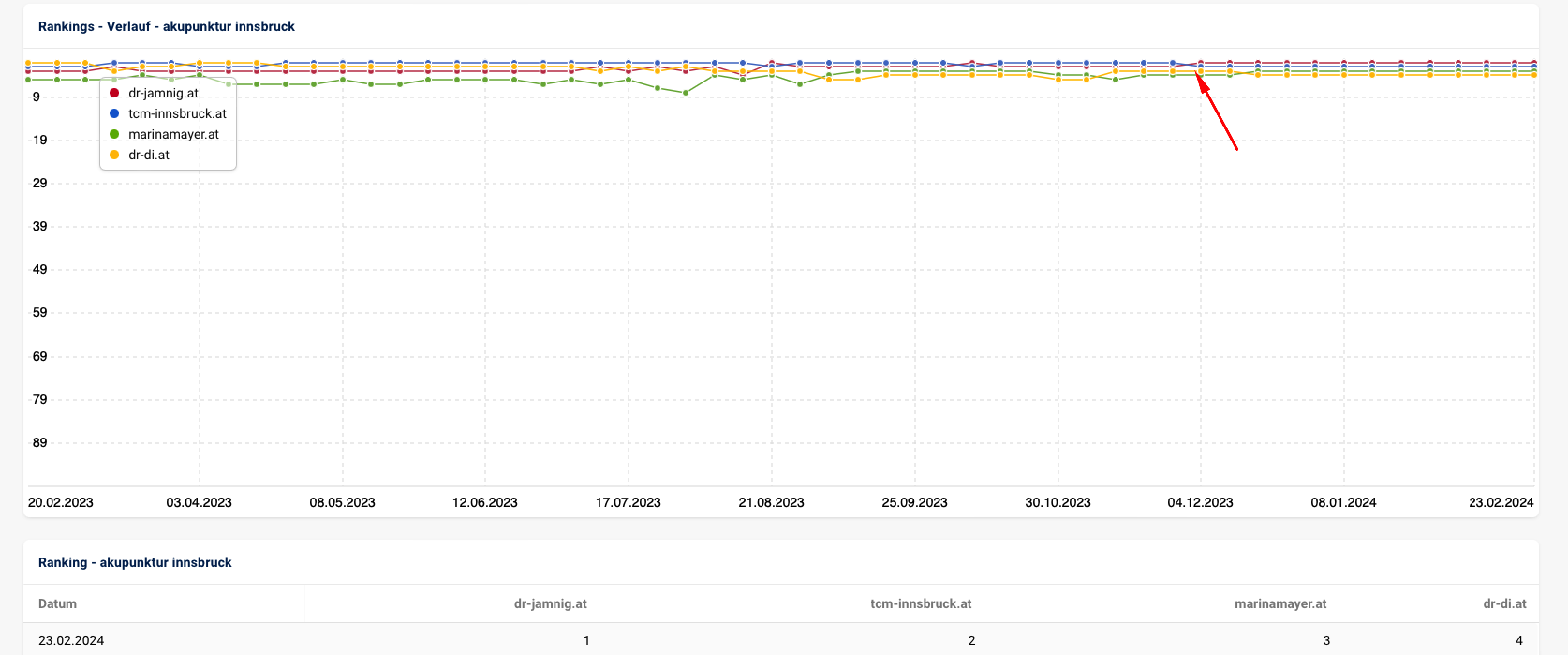Click the y-axis label 39
The height and width of the screenshot is (655, 1568).
39,227
